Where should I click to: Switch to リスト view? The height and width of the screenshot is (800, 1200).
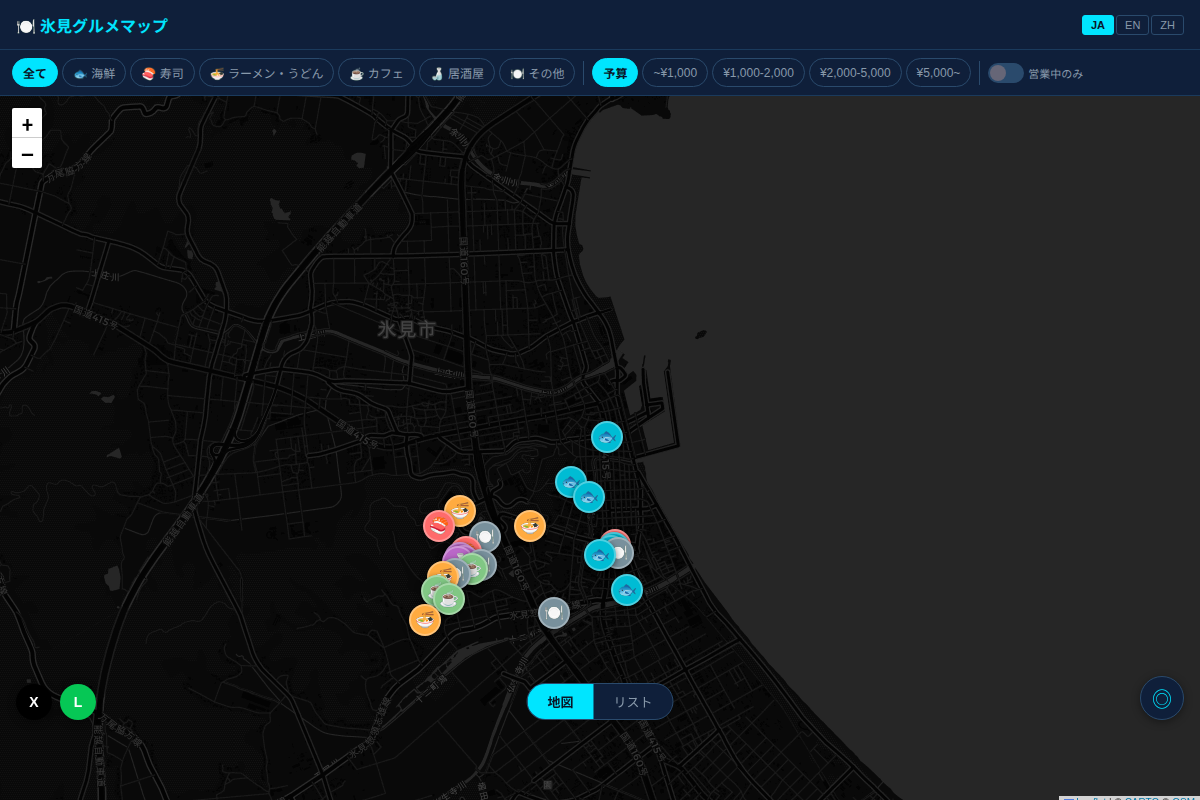pyautogui.click(x=633, y=702)
